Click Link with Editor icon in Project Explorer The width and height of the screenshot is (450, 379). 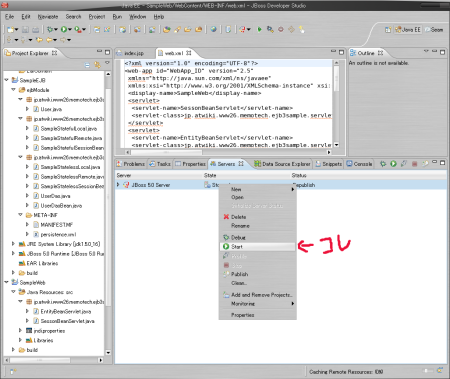97,65
